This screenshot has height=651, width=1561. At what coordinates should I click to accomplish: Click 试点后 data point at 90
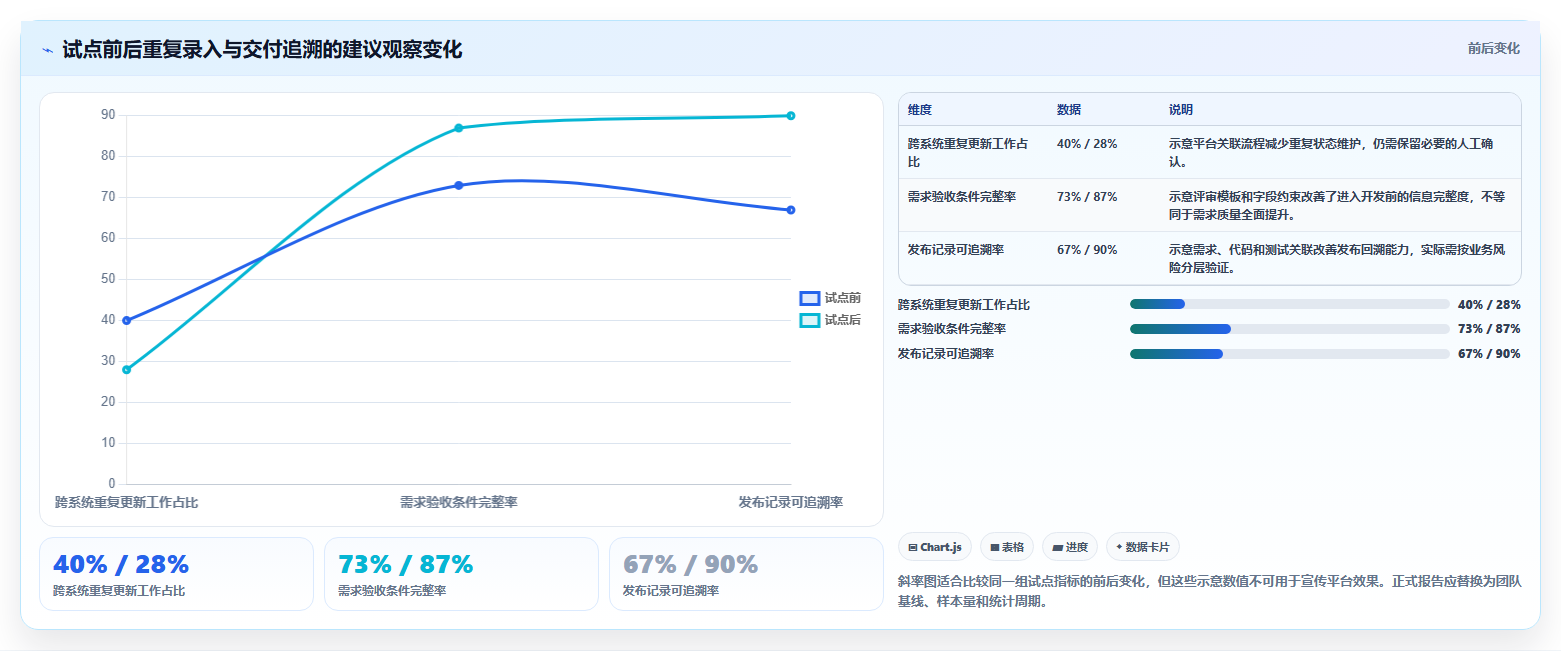[x=790, y=116]
